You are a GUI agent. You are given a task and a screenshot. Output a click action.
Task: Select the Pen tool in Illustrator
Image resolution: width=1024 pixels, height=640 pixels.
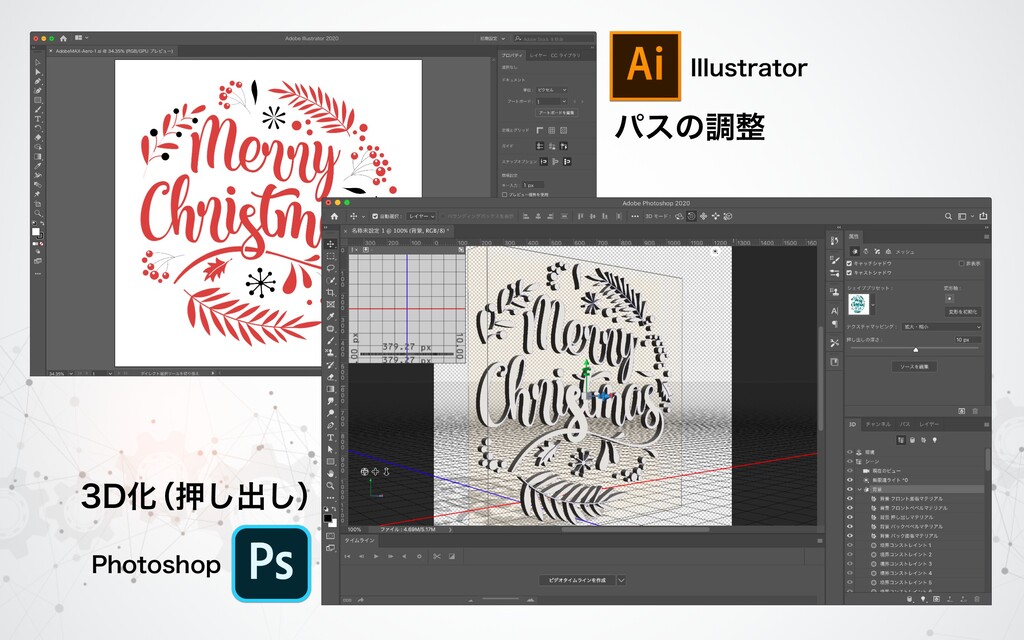(x=38, y=82)
